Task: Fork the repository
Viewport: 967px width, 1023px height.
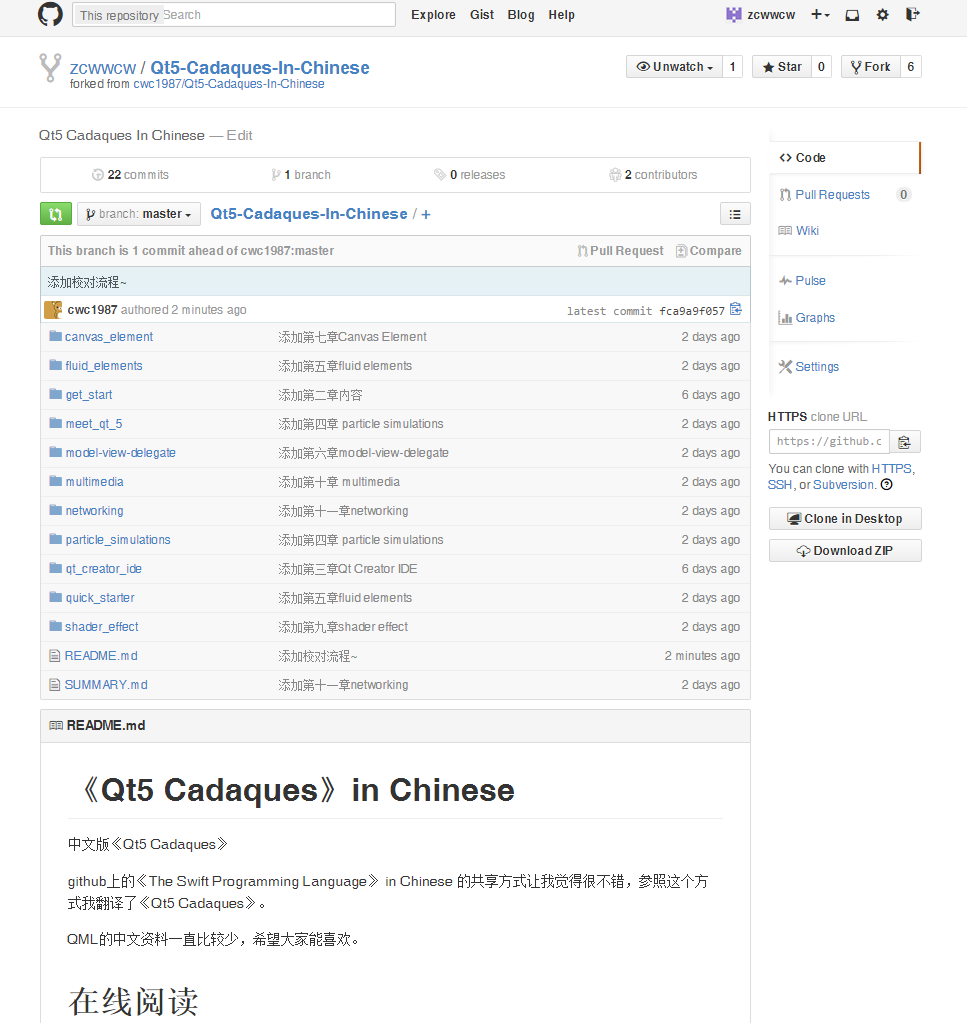Action: [x=870, y=67]
